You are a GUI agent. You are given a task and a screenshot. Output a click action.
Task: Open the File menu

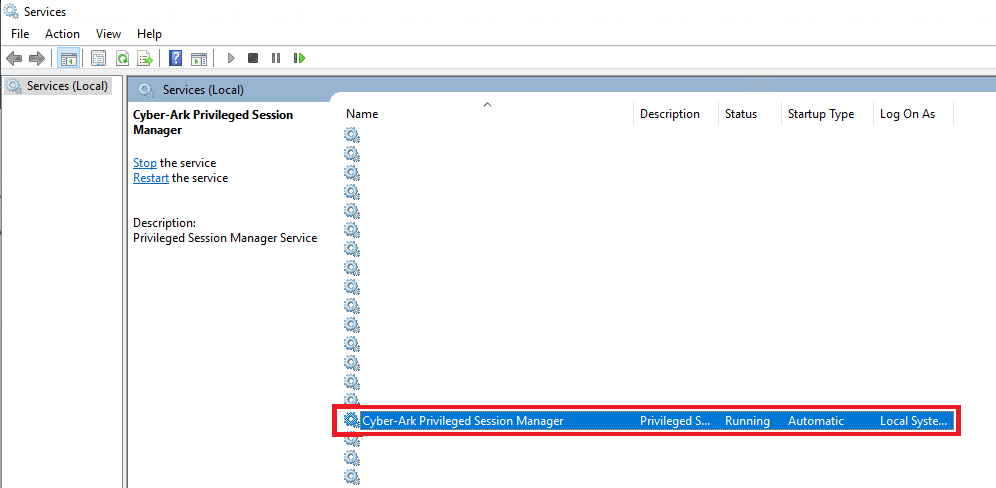(20, 34)
